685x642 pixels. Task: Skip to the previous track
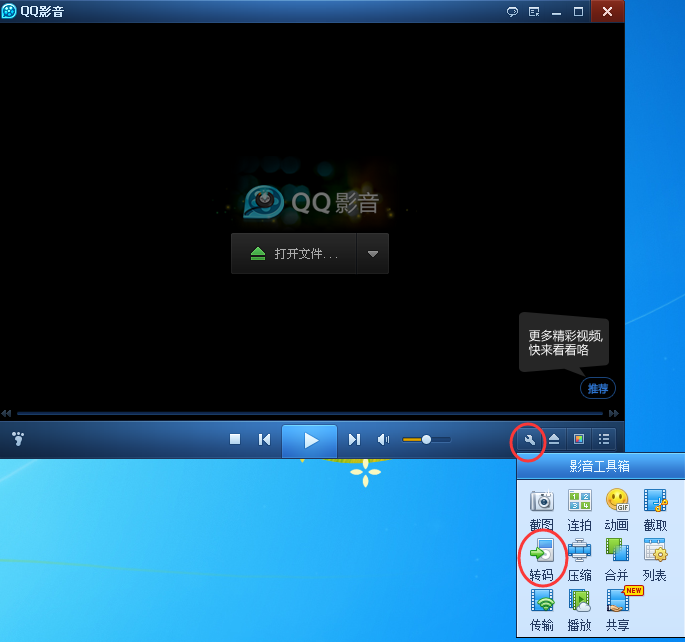264,439
